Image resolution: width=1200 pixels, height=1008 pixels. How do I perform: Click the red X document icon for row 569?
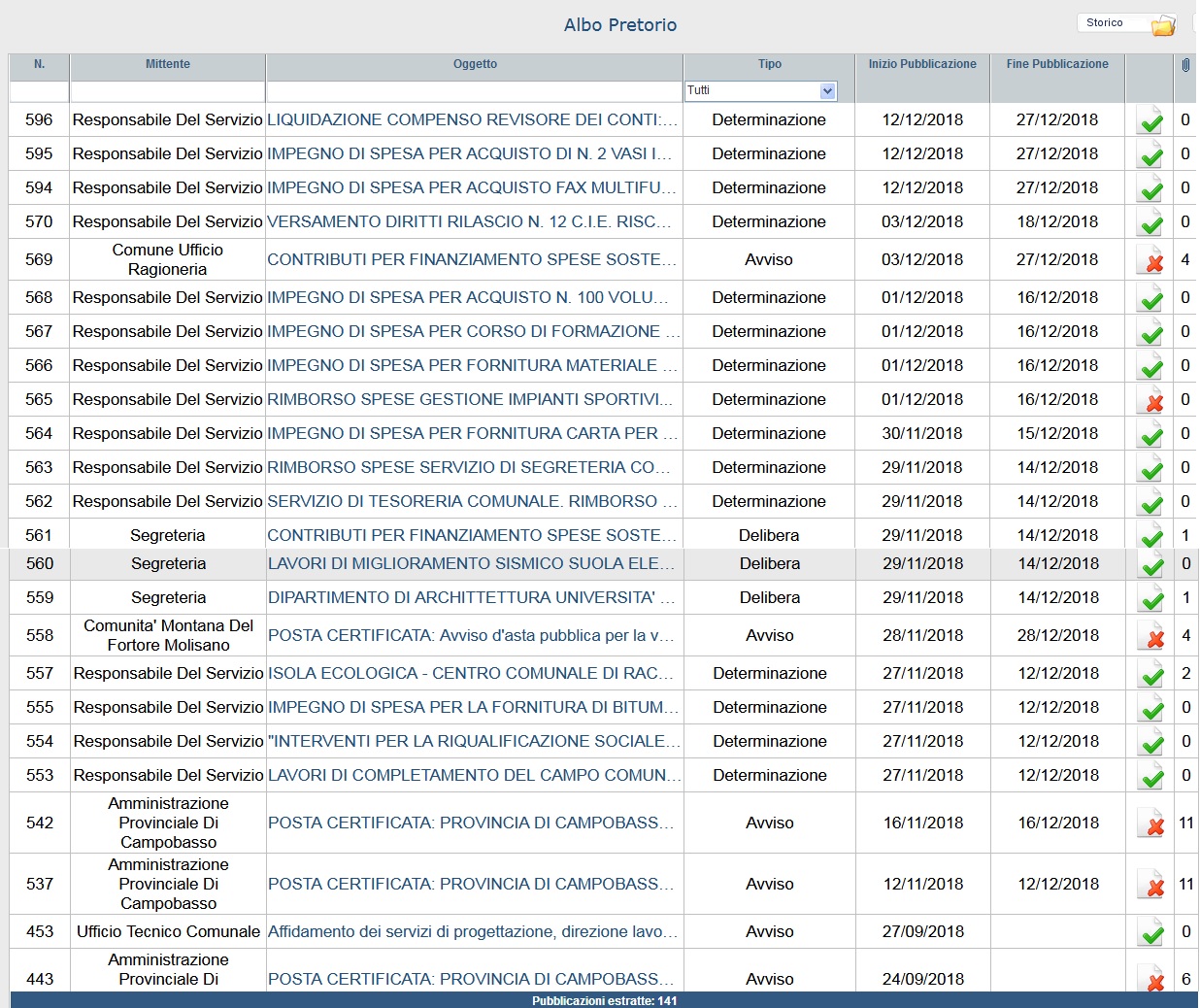pyautogui.click(x=1150, y=259)
